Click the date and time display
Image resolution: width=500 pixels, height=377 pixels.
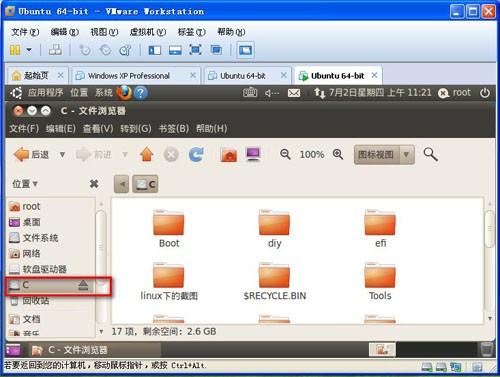tap(380, 93)
